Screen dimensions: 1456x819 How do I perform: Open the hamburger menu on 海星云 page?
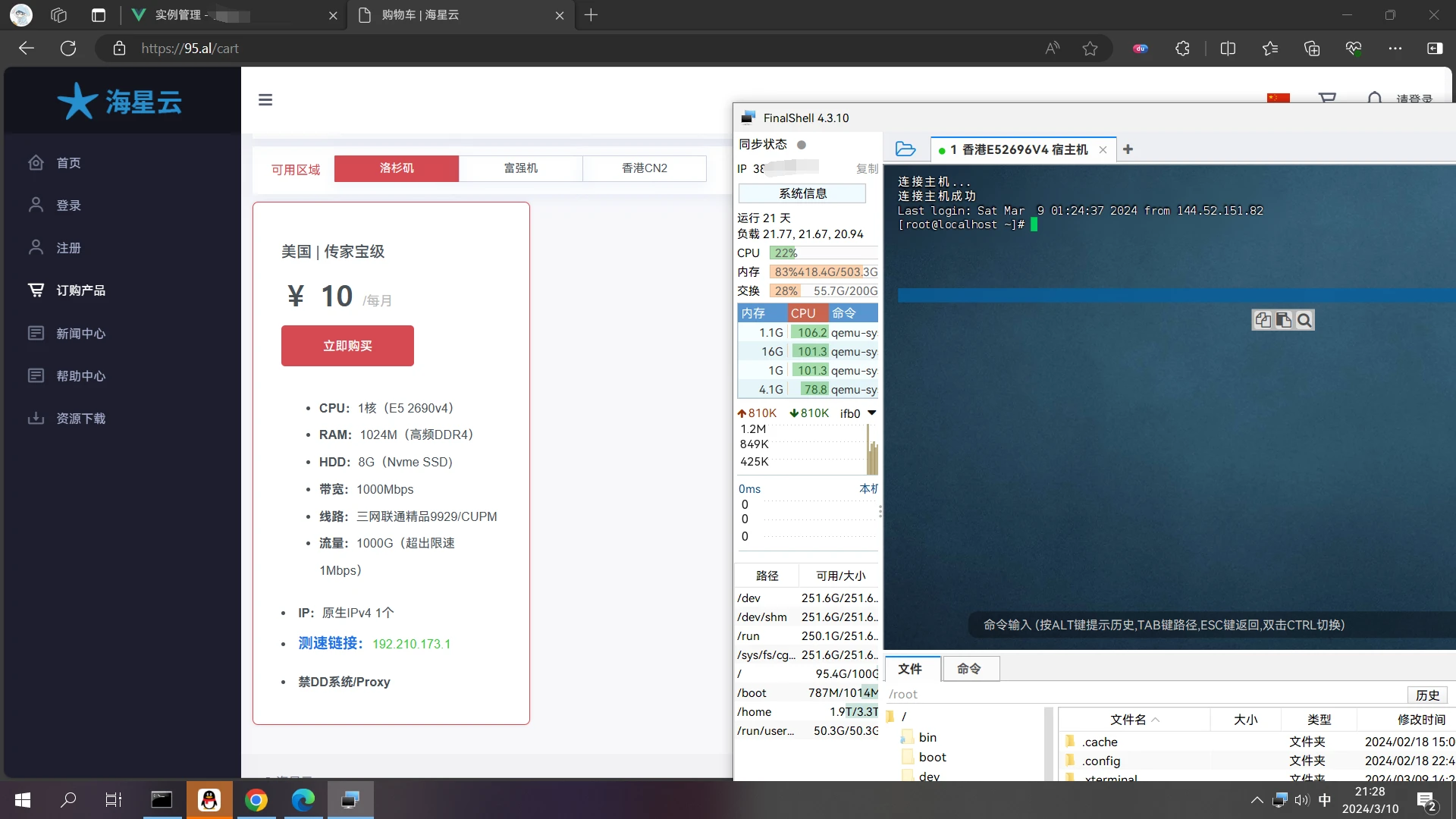click(x=265, y=100)
